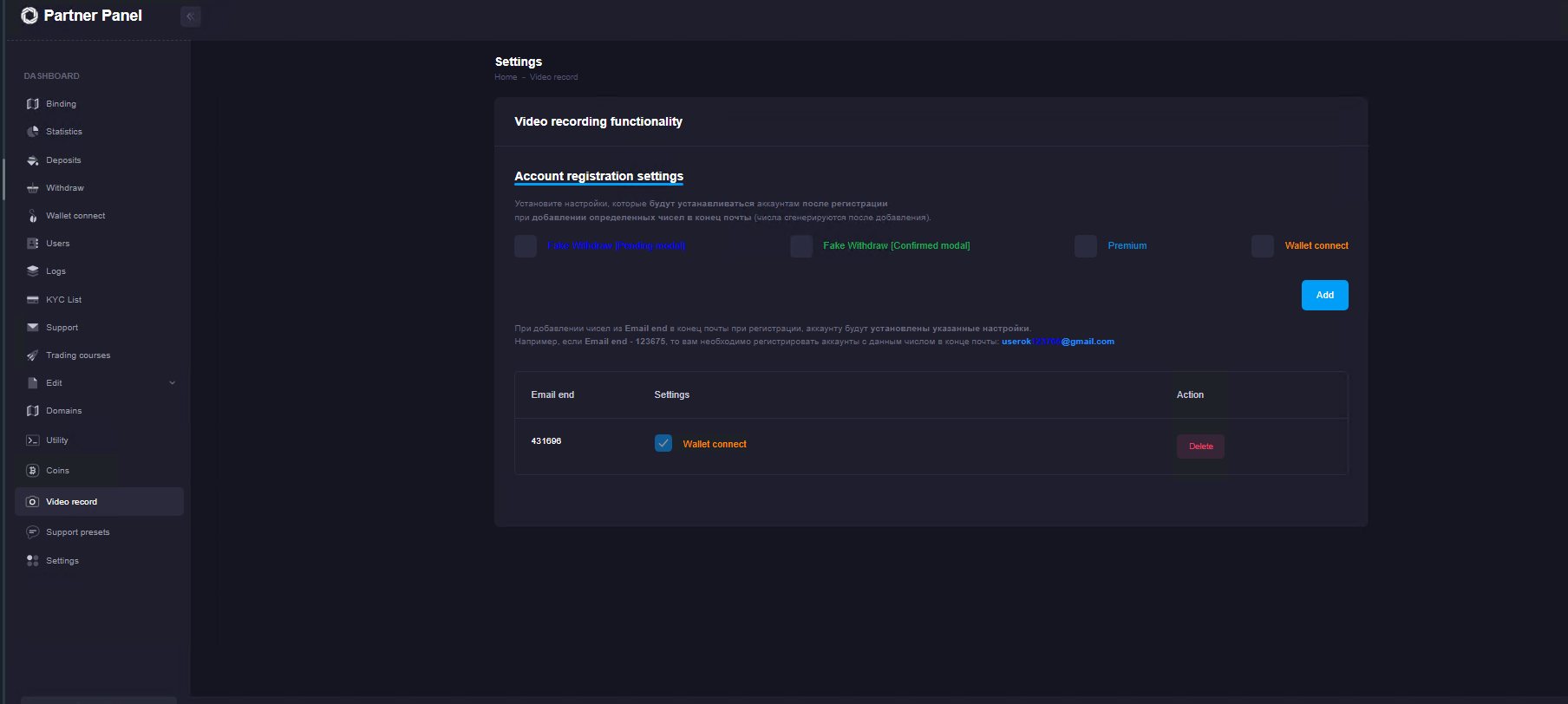
Task: Tick the Premium checkbox
Action: [1085, 246]
